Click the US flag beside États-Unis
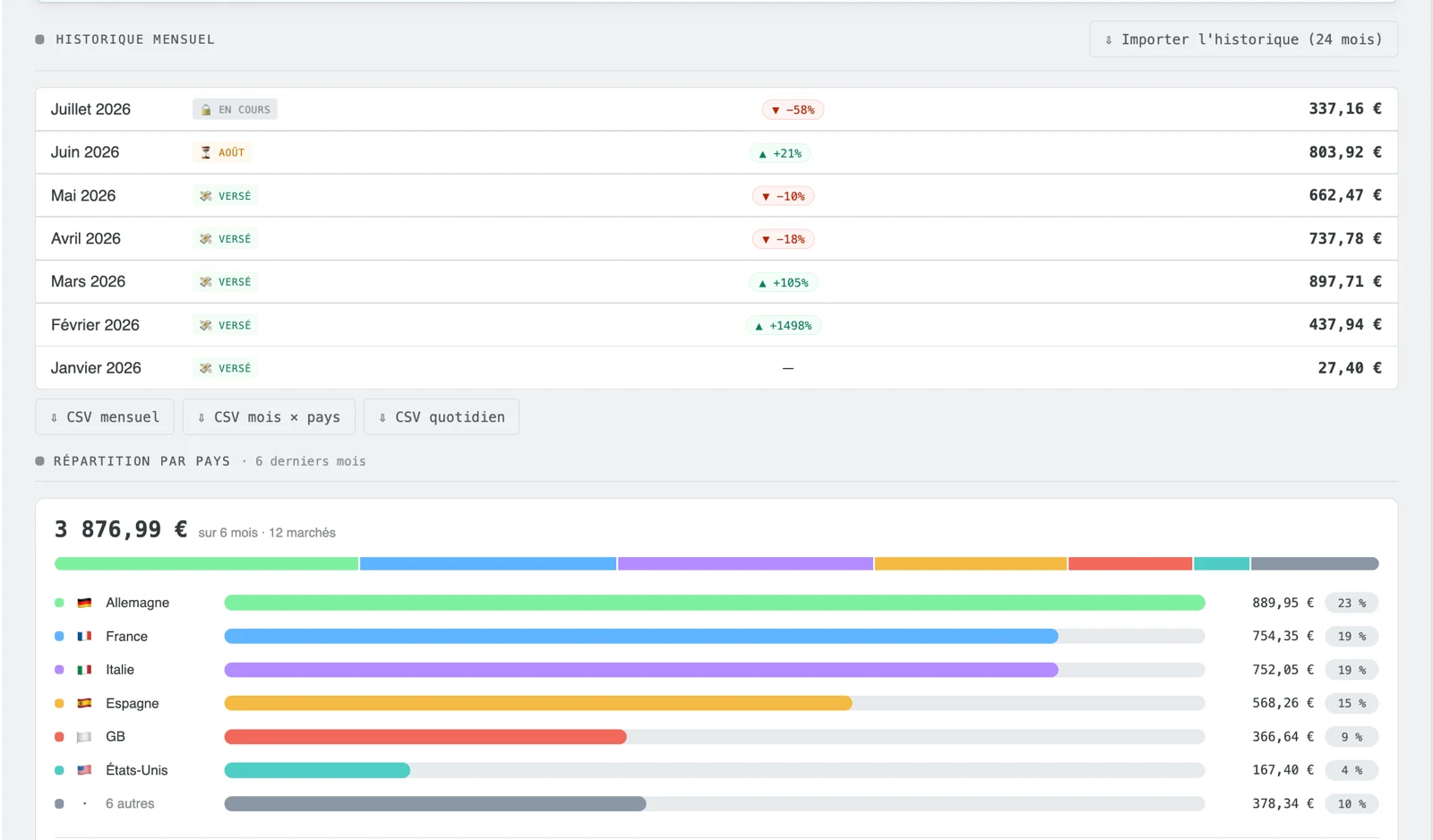 [84, 770]
